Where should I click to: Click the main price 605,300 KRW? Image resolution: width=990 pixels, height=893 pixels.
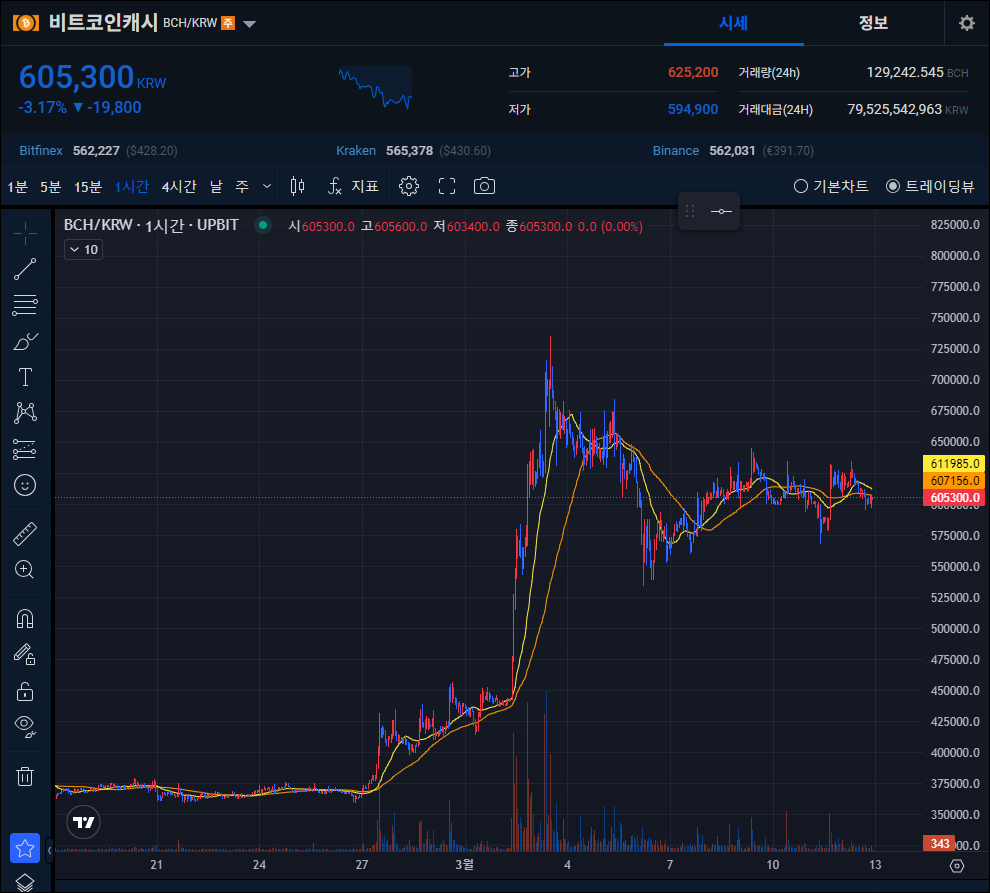click(92, 78)
